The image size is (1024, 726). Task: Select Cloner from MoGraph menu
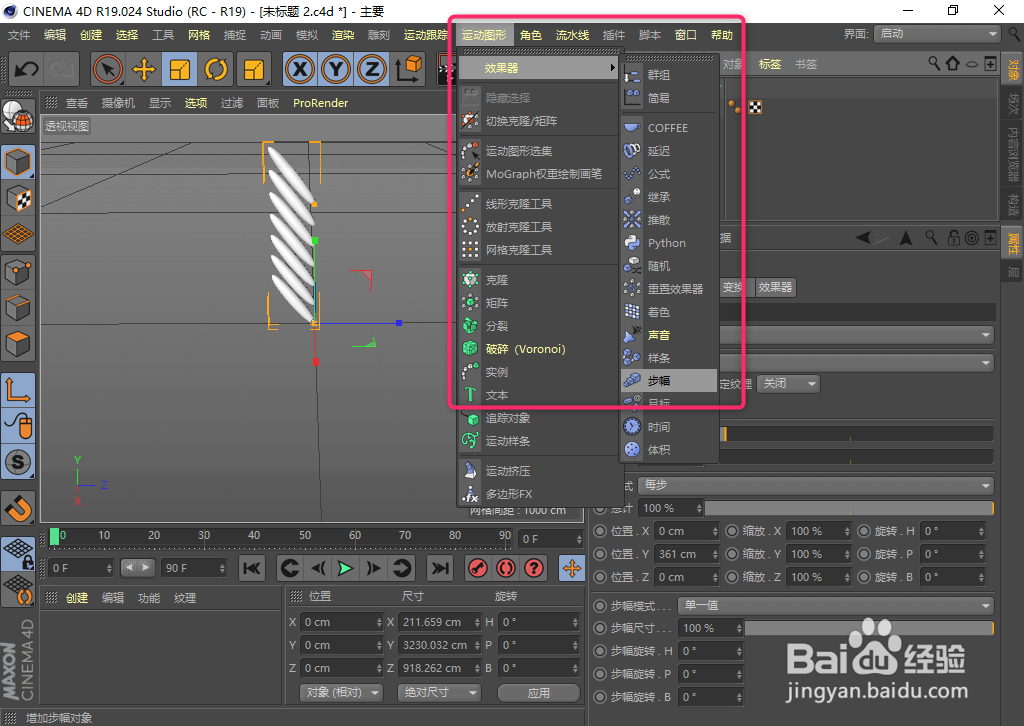click(x=538, y=280)
